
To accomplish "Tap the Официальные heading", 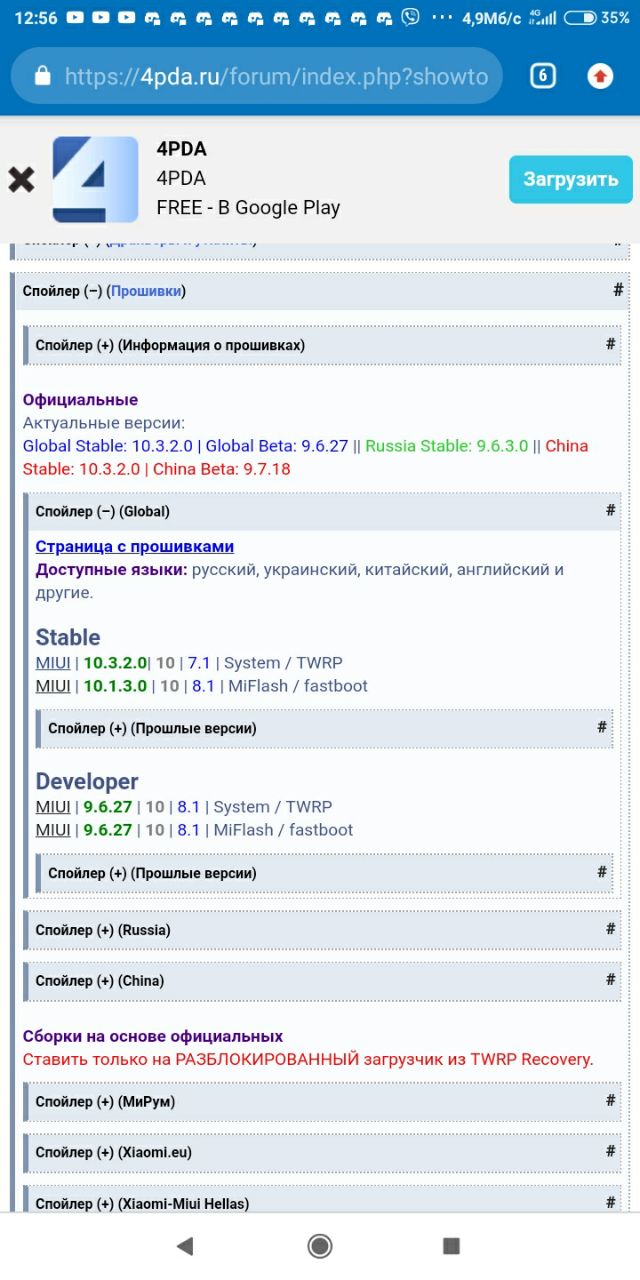I will 80,400.
